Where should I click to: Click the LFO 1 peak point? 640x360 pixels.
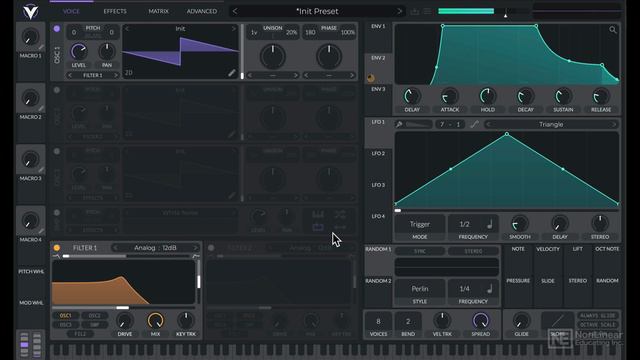pos(507,134)
